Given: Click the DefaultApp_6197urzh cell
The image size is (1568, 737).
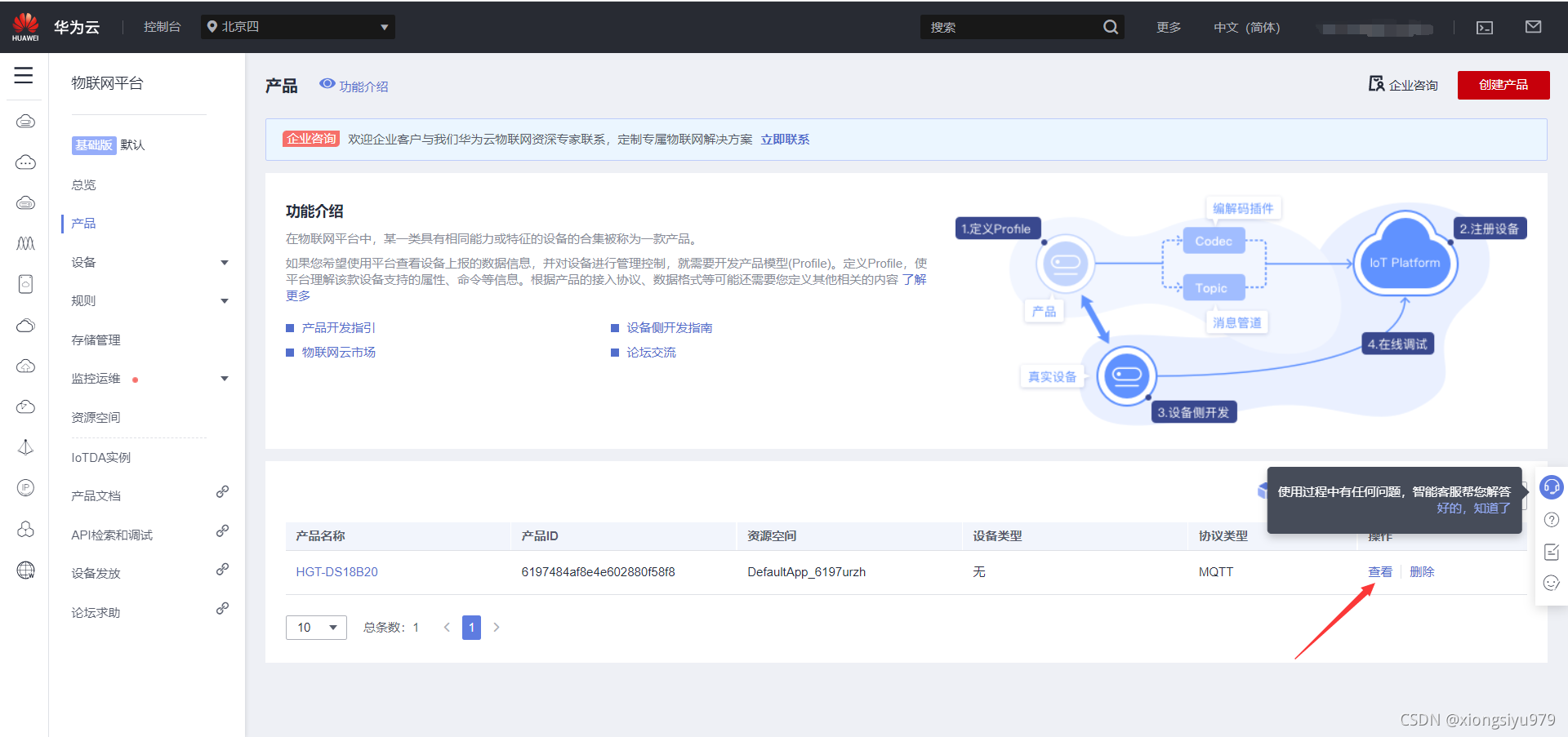Looking at the screenshot, I should click(806, 571).
